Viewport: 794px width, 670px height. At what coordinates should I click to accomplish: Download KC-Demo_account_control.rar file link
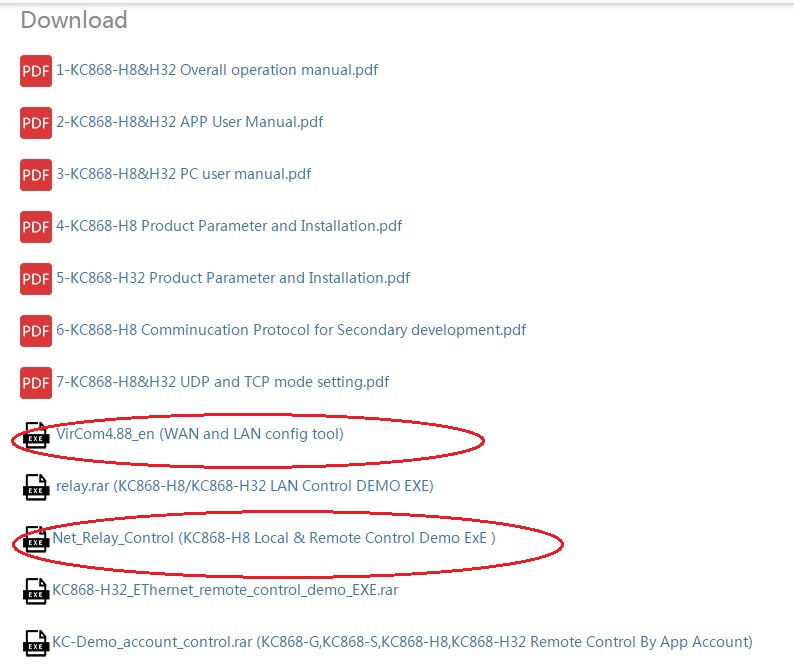pos(402,642)
